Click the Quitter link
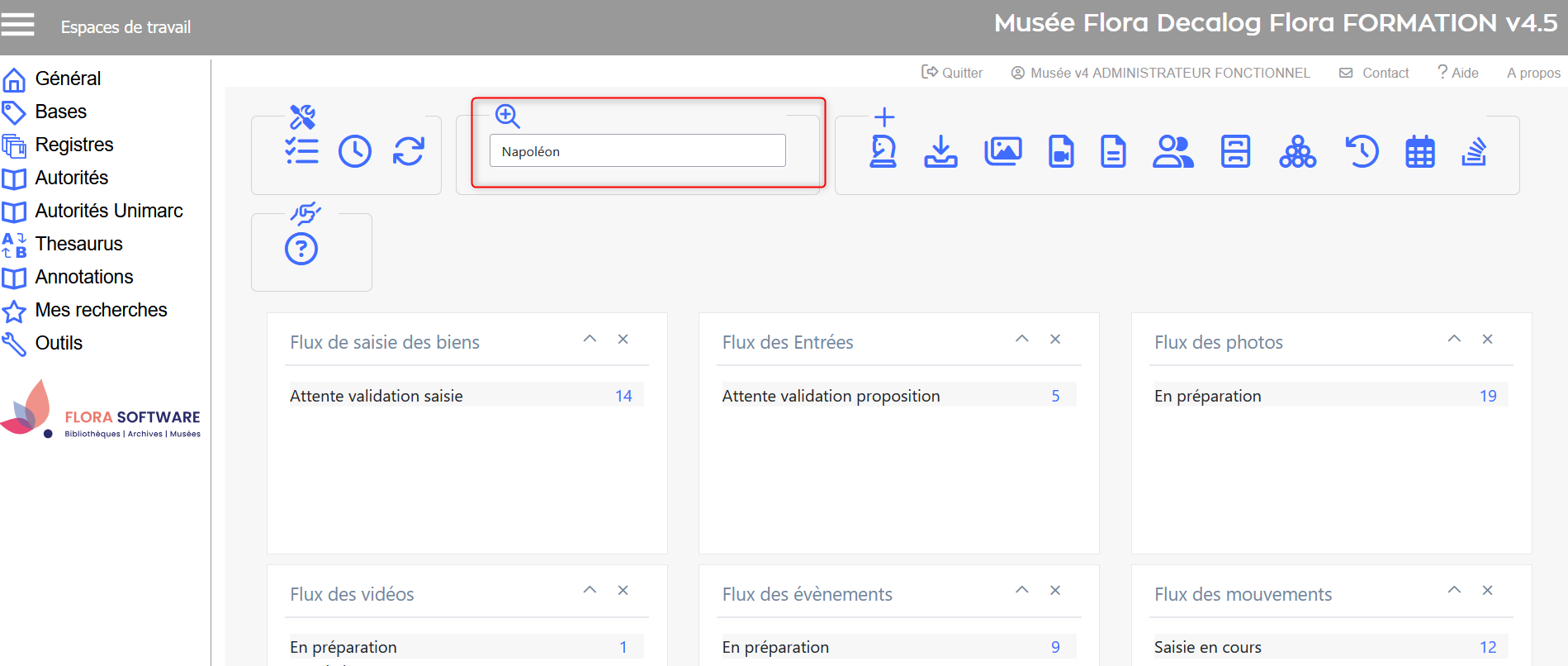This screenshot has height=666, width=1568. click(953, 73)
